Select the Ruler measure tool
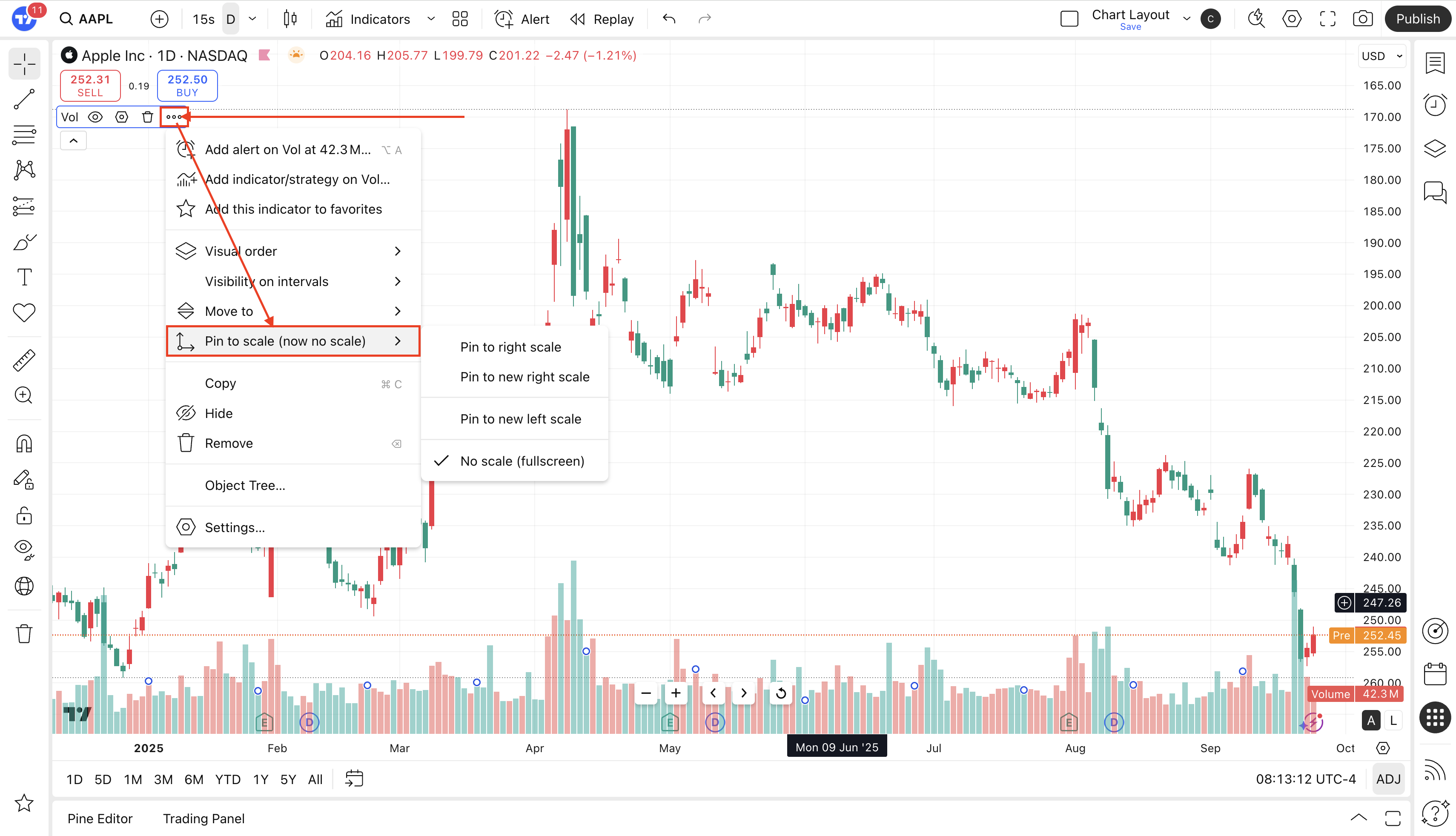Image resolution: width=1456 pixels, height=836 pixels. click(x=24, y=360)
